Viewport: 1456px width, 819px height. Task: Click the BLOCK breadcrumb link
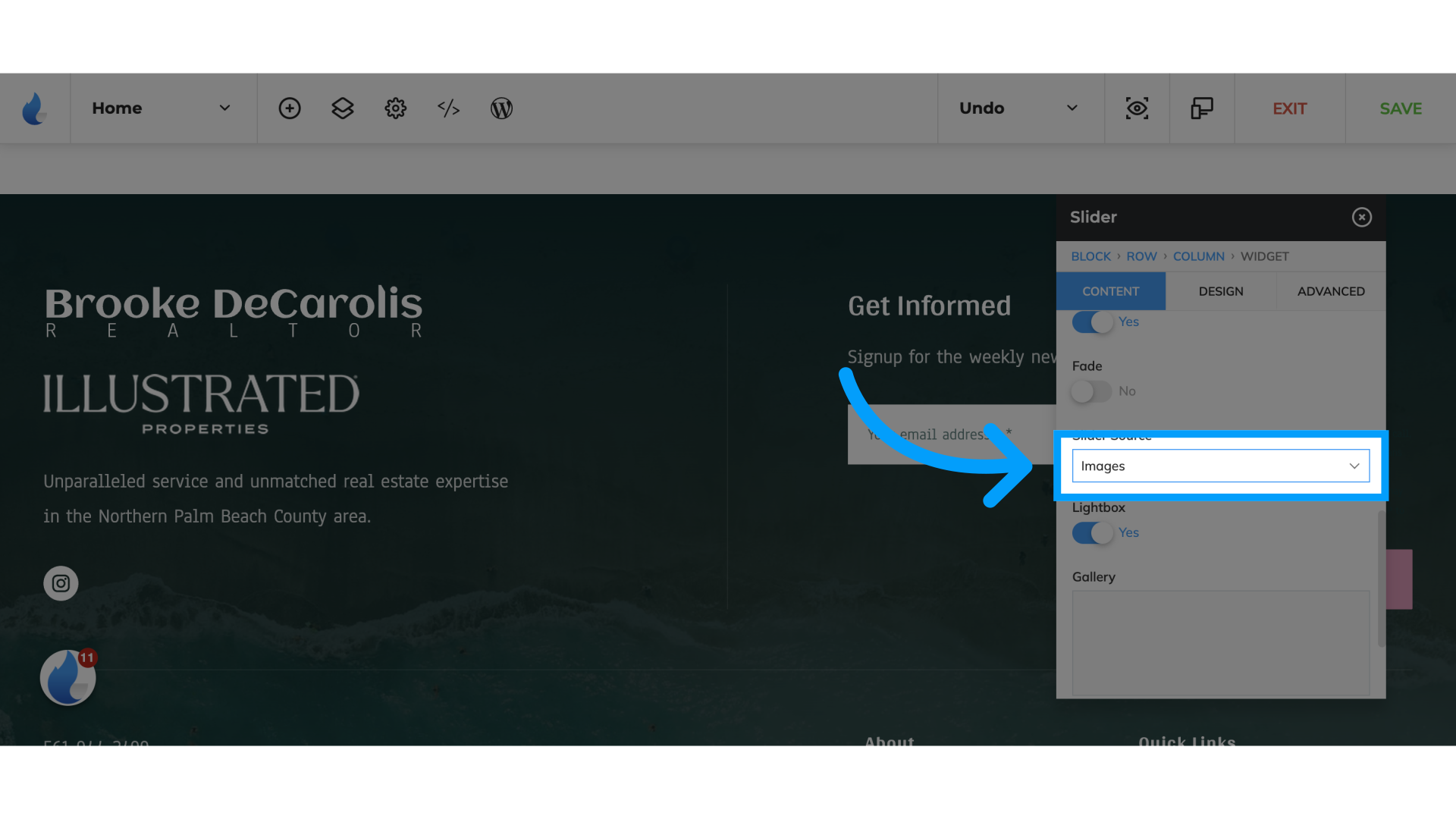(x=1090, y=256)
